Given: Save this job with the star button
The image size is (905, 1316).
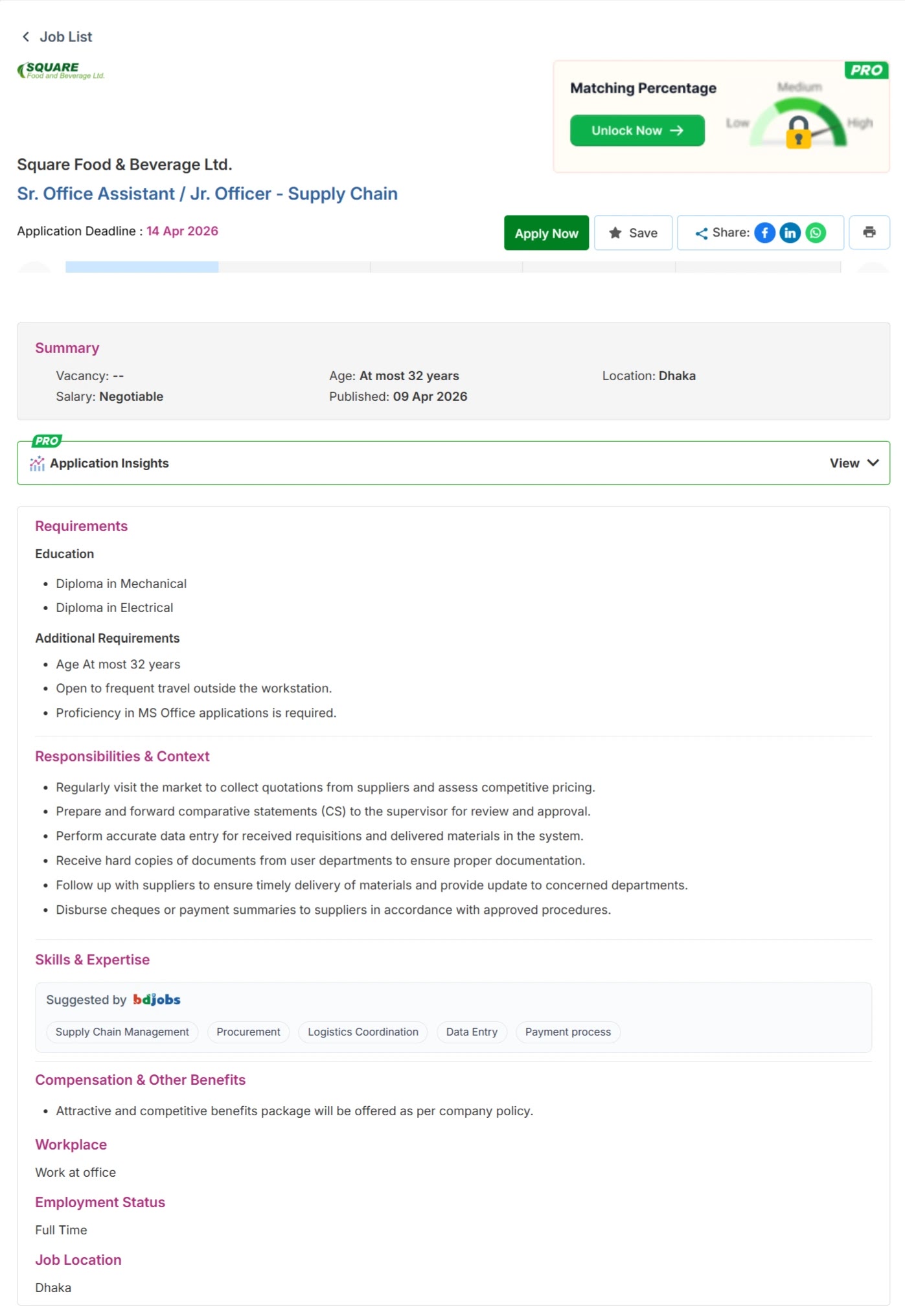Looking at the screenshot, I should point(633,233).
